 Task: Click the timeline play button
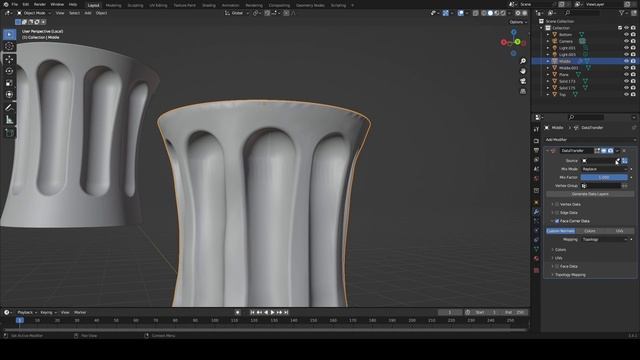tap(273, 312)
